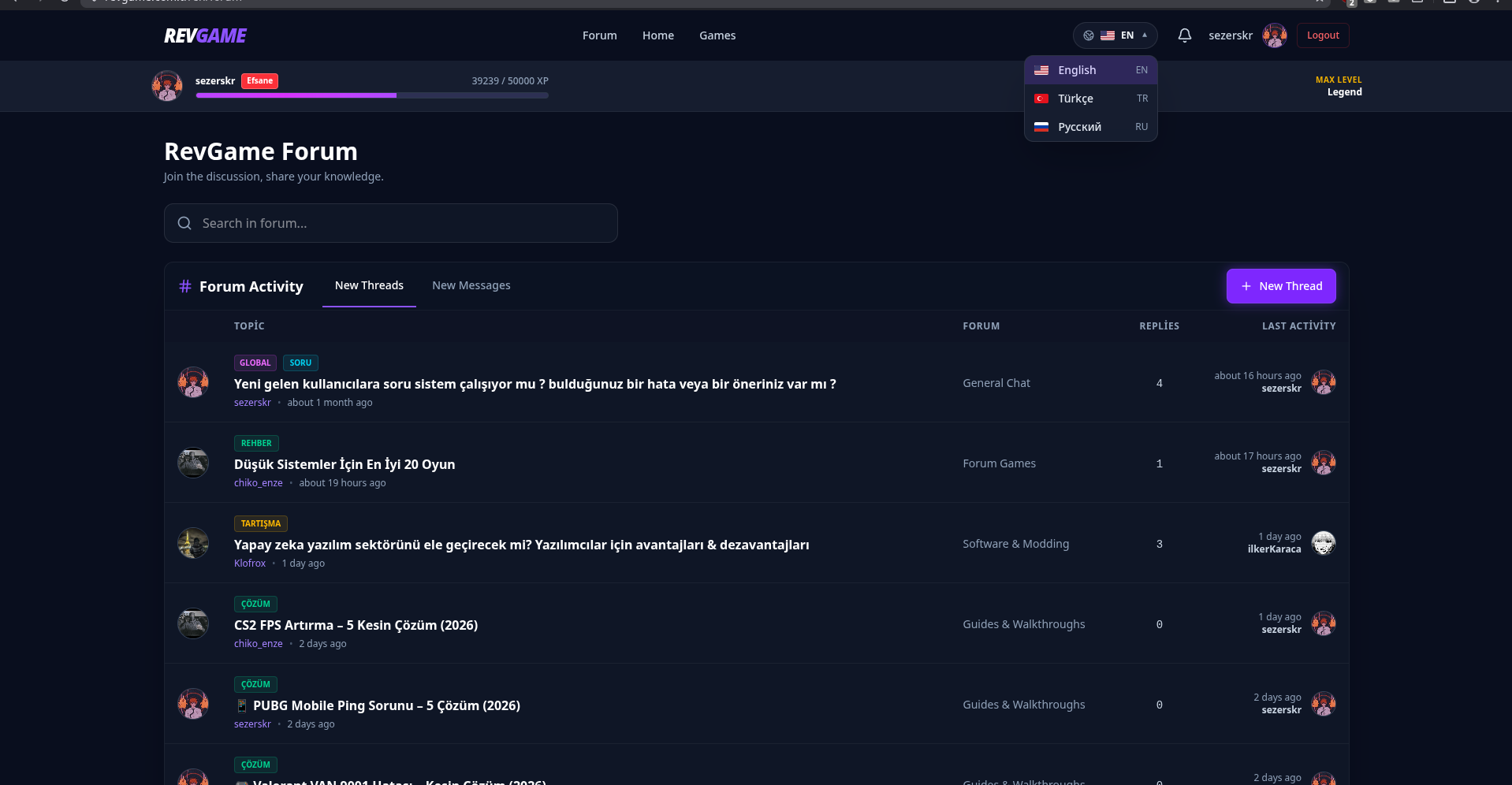This screenshot has width=1512, height=785.
Task: Switch to New Threads tab
Action: [369, 285]
